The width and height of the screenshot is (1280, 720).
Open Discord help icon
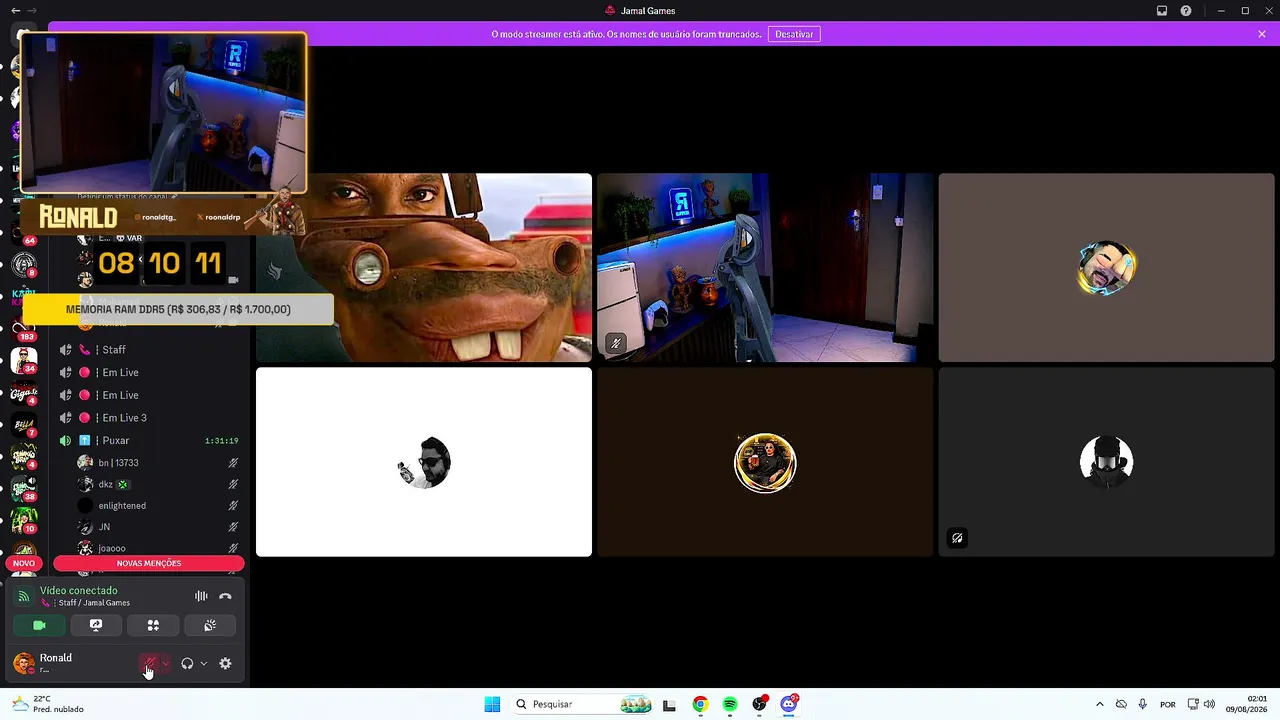click(1186, 11)
